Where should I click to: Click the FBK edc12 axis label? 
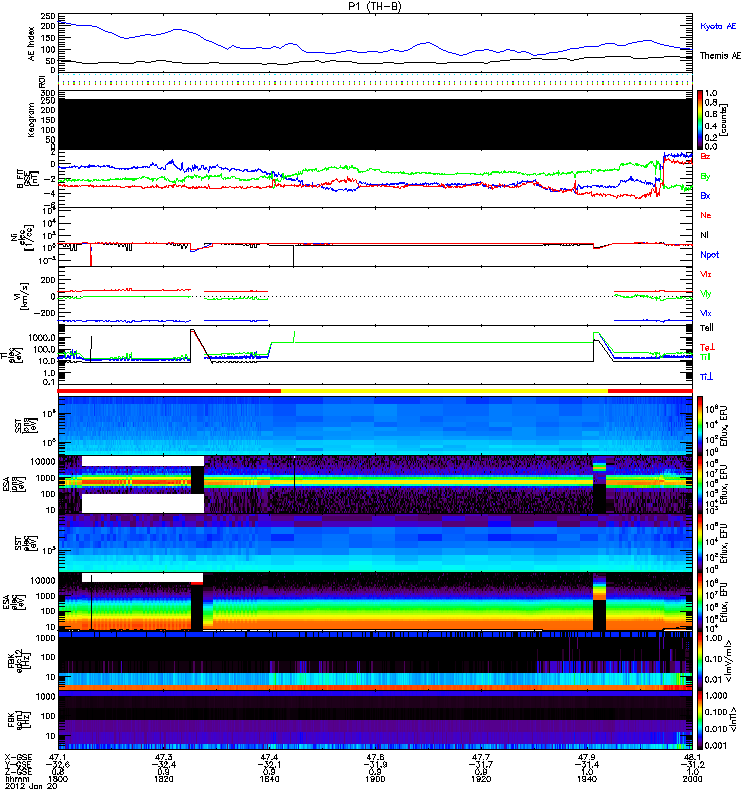point(18,661)
